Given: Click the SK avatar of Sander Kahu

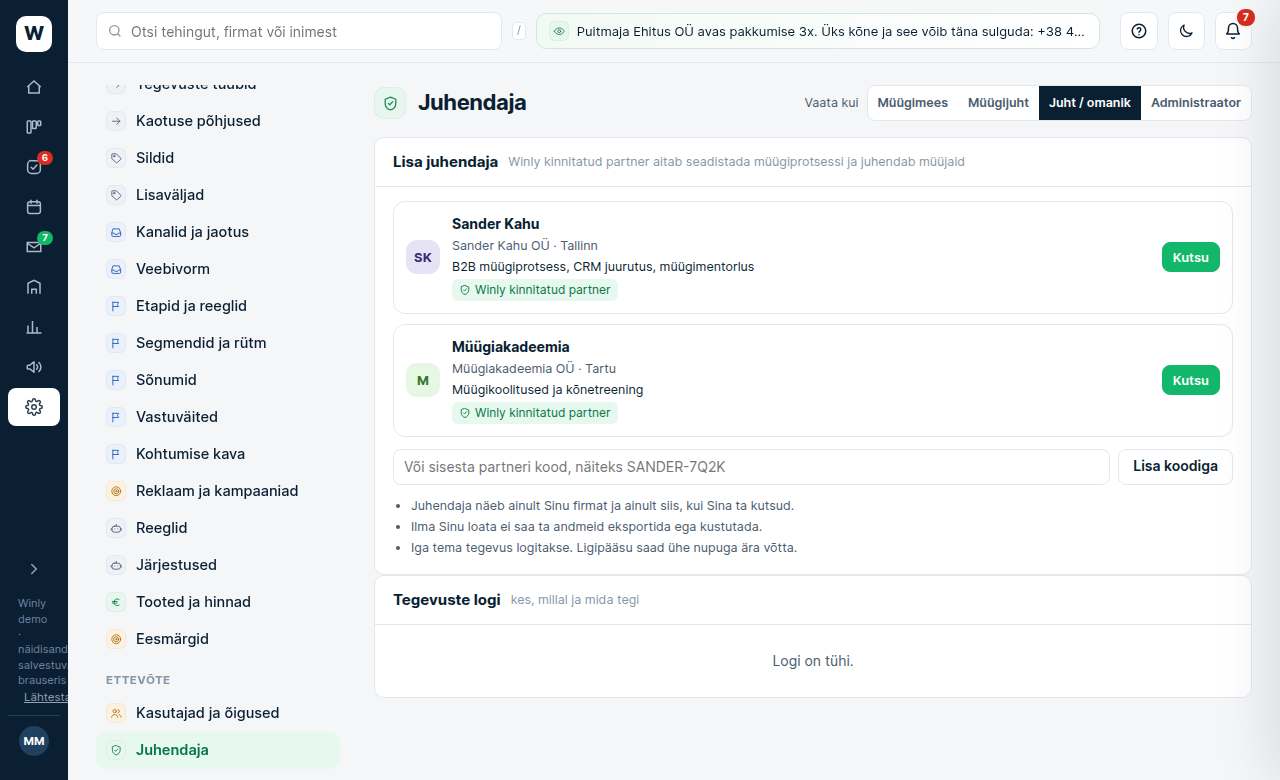Looking at the screenshot, I should pos(423,257).
